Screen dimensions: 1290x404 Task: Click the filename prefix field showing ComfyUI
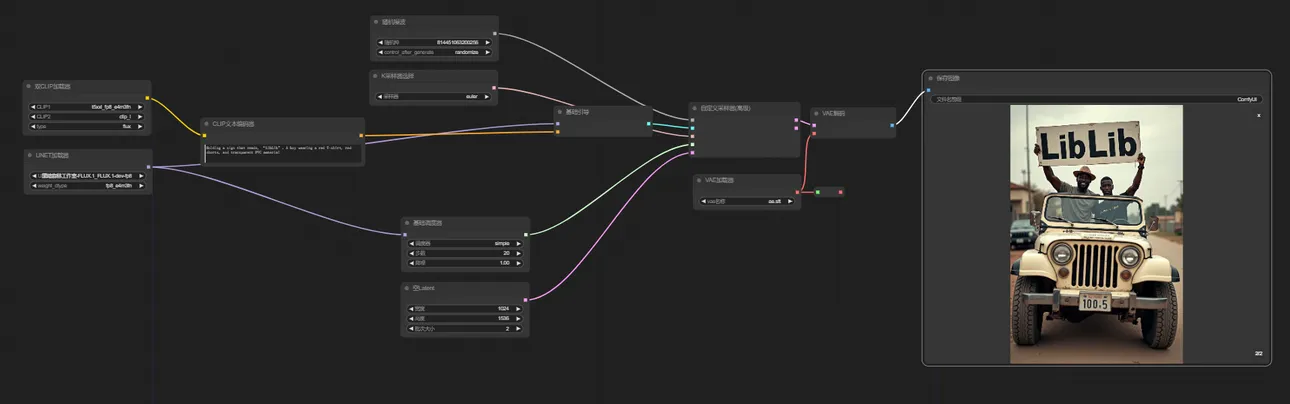click(x=1096, y=99)
